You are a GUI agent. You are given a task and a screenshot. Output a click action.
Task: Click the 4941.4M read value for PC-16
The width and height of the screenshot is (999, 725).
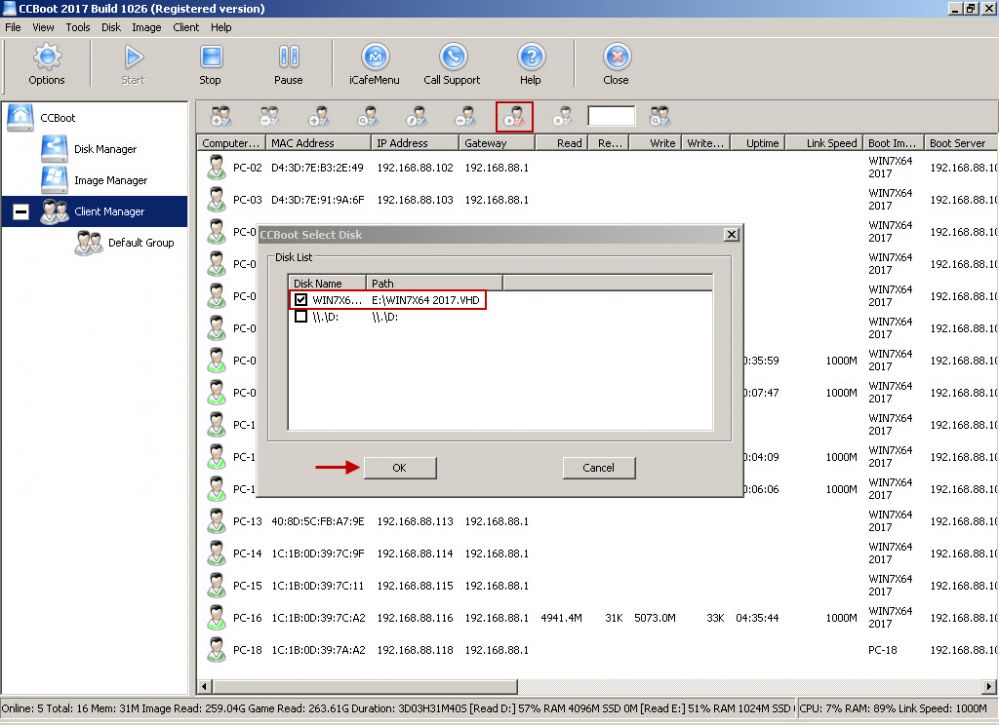pyautogui.click(x=561, y=617)
